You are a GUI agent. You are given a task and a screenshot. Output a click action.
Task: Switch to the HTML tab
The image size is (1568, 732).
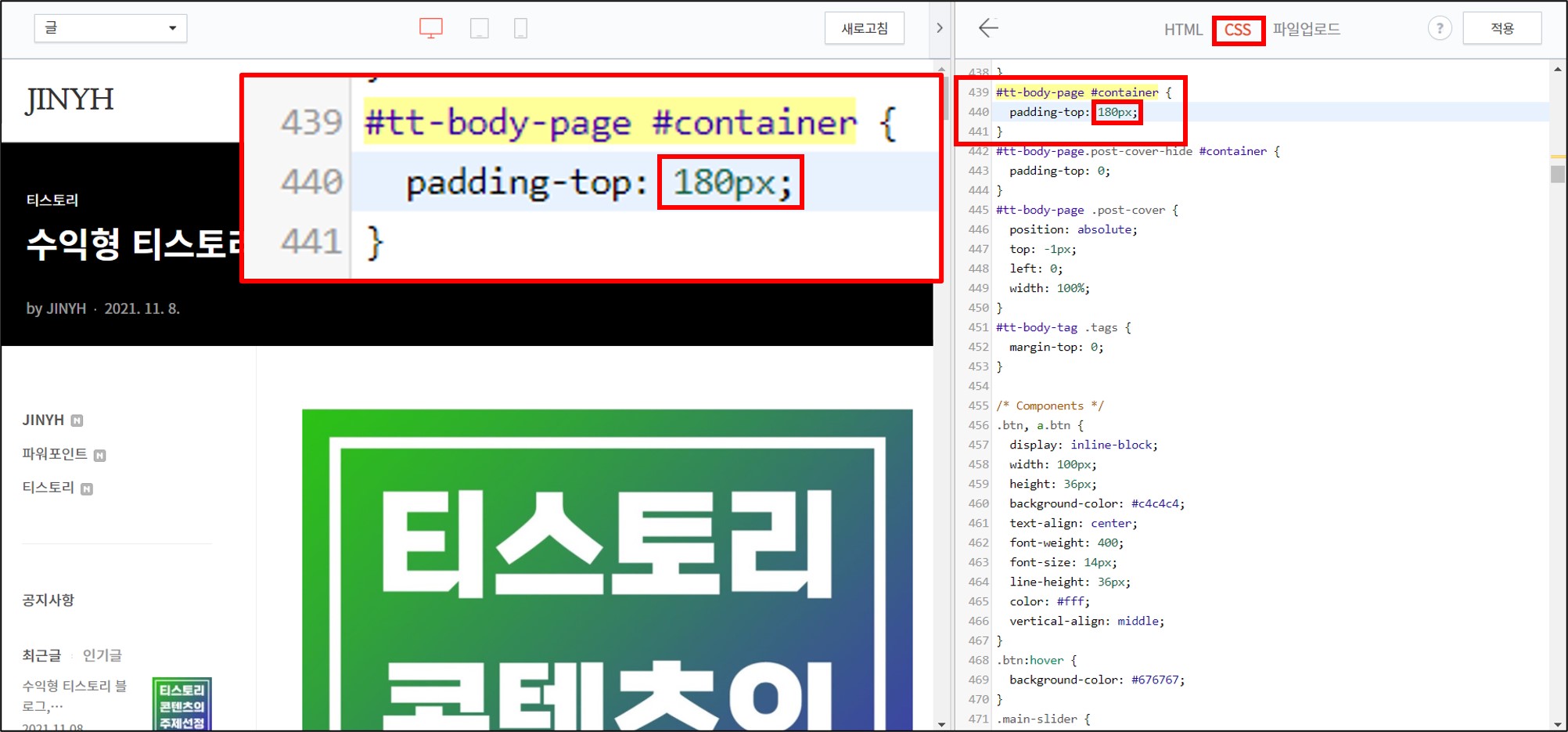coord(1183,30)
